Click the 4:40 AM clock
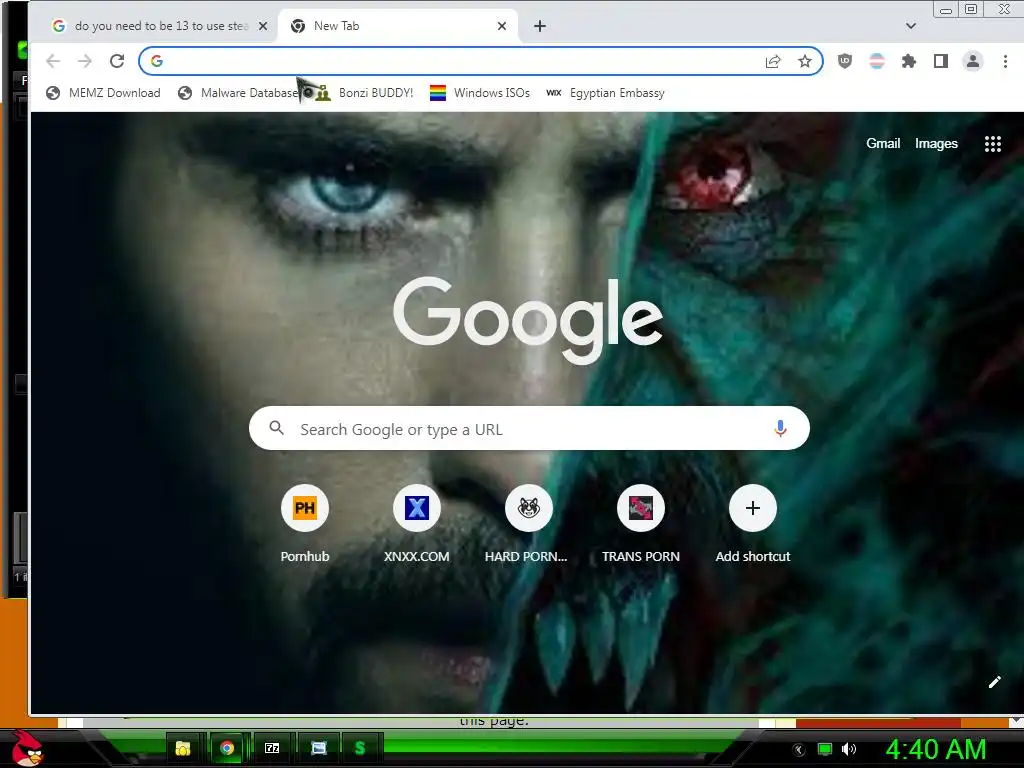Viewport: 1024px width, 768px height. (x=936, y=749)
